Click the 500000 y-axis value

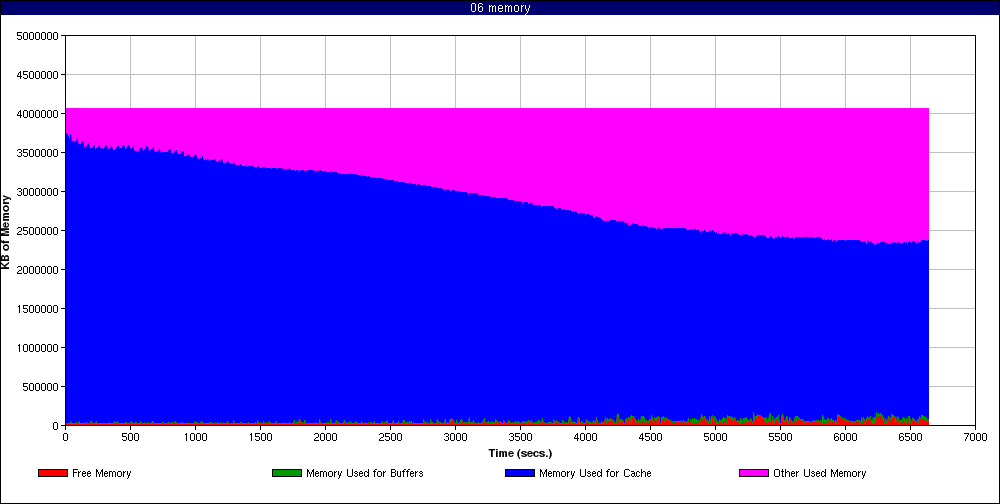pos(40,387)
